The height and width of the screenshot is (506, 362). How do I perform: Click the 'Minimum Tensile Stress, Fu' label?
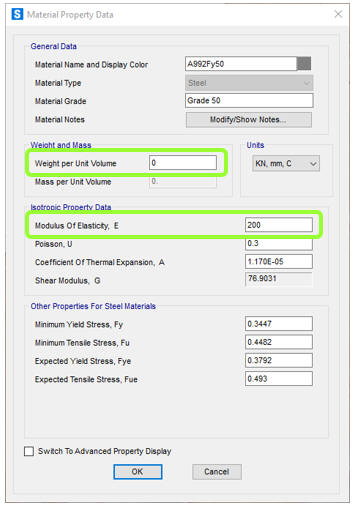(82, 343)
